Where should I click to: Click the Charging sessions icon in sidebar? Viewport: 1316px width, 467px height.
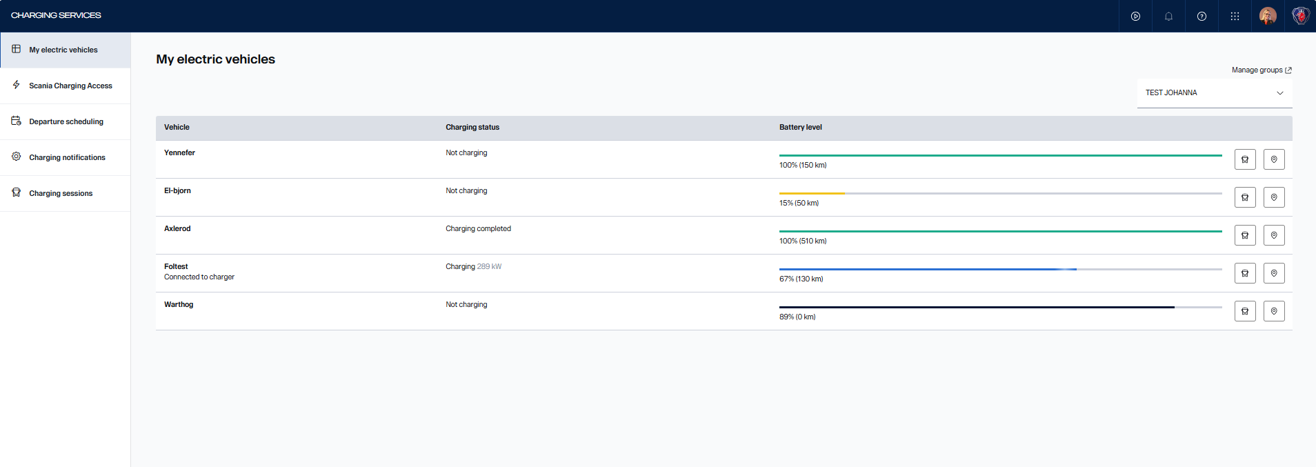[16, 193]
